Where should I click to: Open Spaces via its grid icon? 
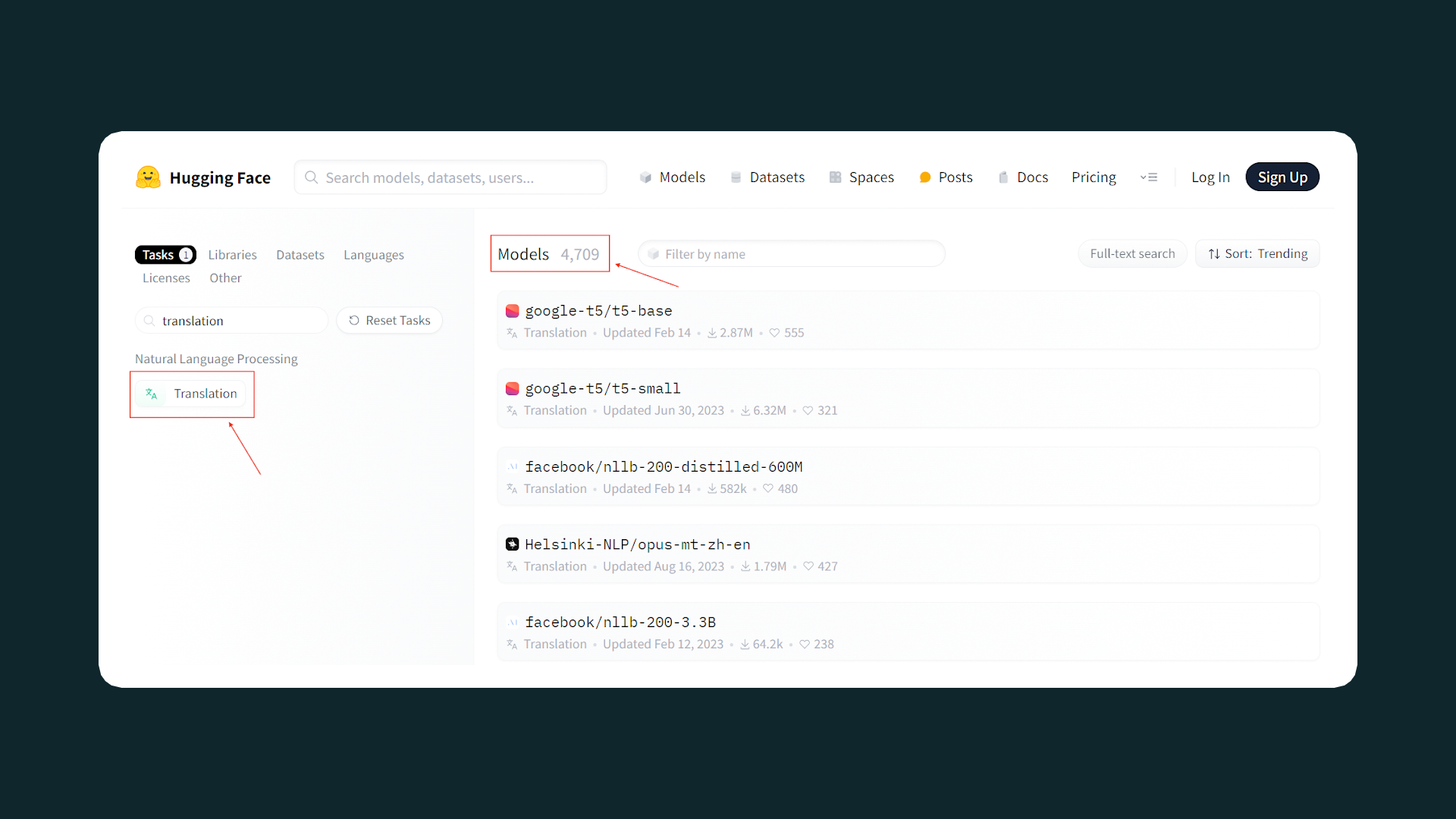click(x=836, y=177)
